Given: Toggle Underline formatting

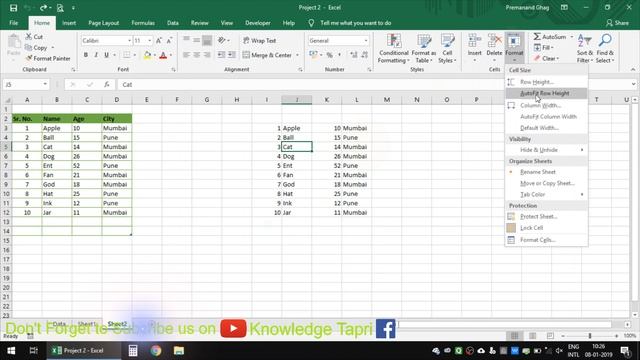Looking at the screenshot, I should click(107, 55).
